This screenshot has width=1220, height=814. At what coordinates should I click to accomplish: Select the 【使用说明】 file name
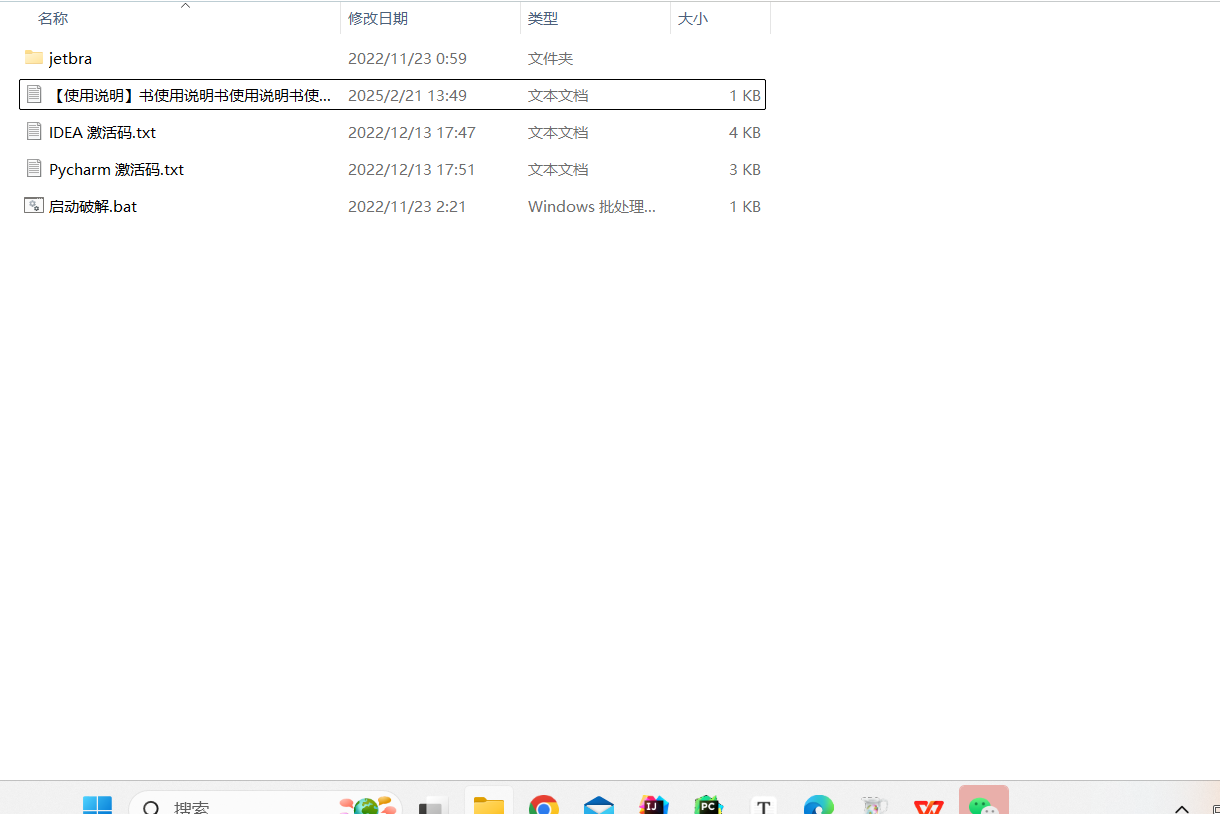pos(190,96)
